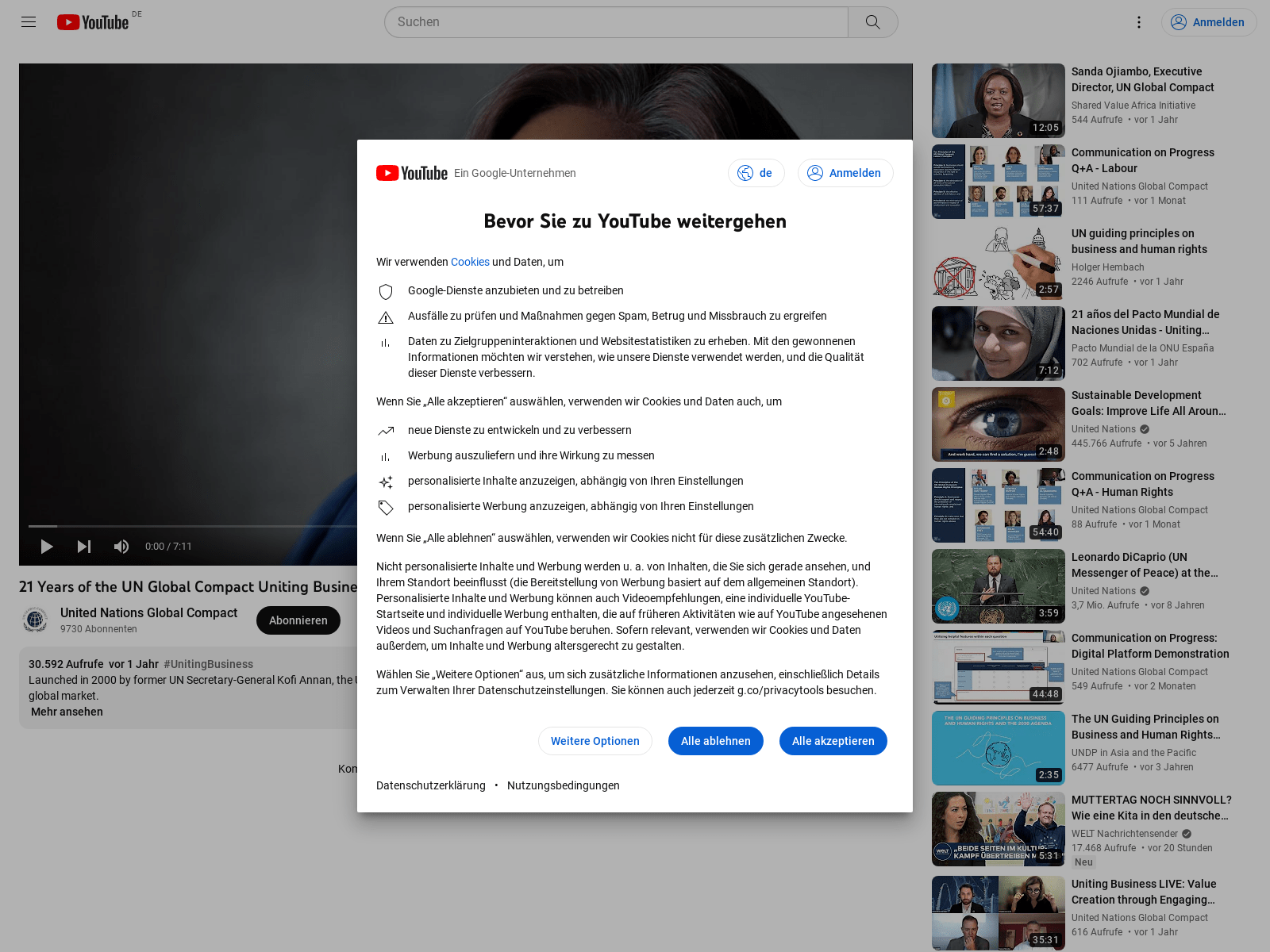Screen dimensions: 1270x952
Task: Click channel name 'Shared Value Africa Initiative'
Action: point(1133,106)
